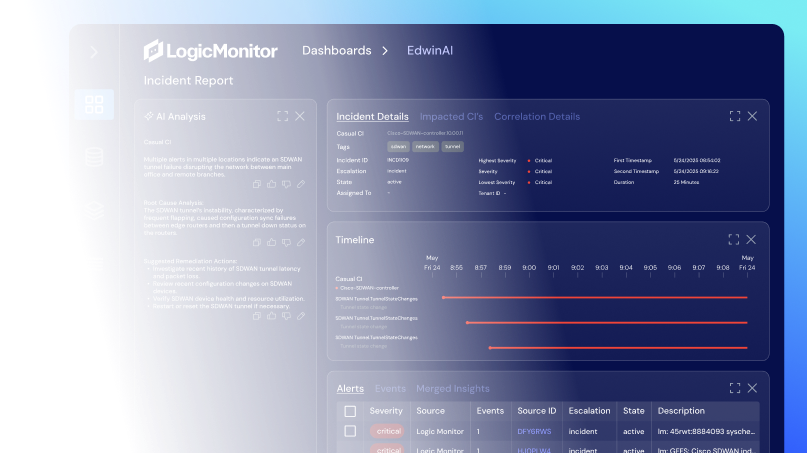
Task: Sort by the Description column header
Action: [x=681, y=411]
